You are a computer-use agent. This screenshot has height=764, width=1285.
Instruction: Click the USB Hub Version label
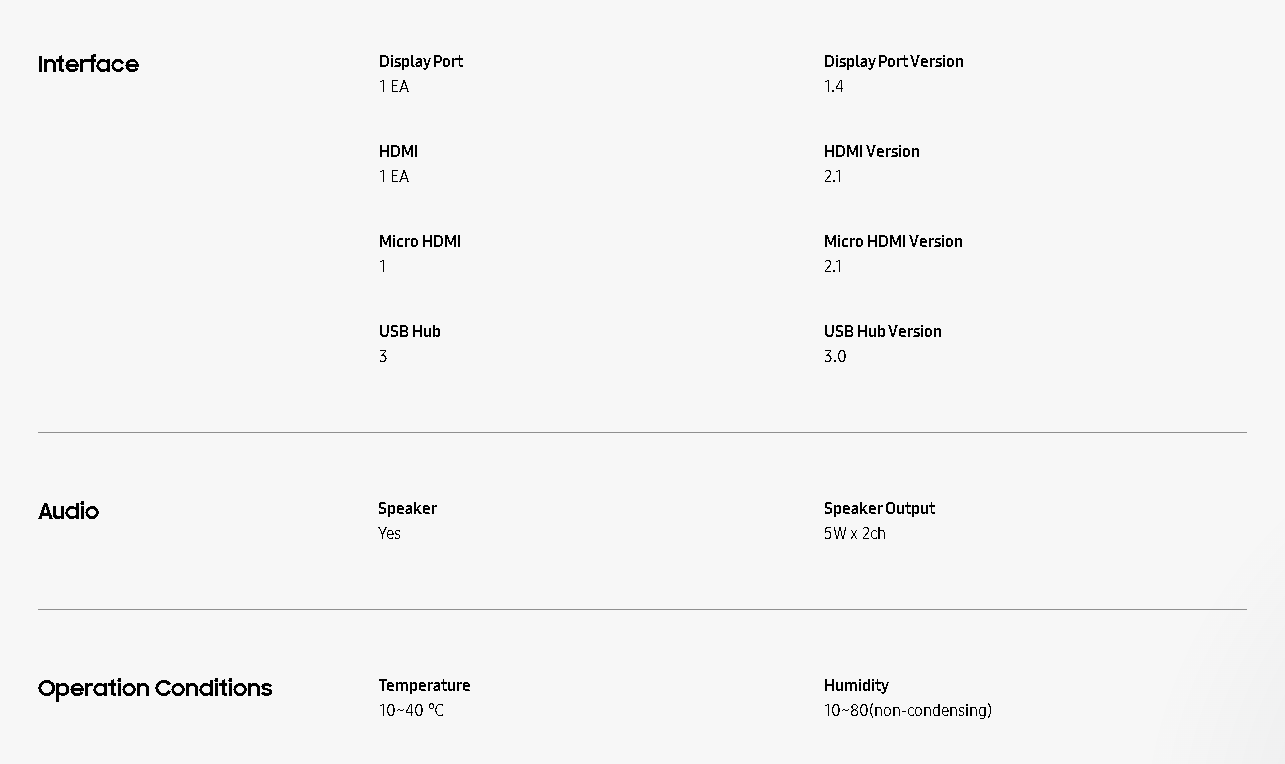(882, 331)
